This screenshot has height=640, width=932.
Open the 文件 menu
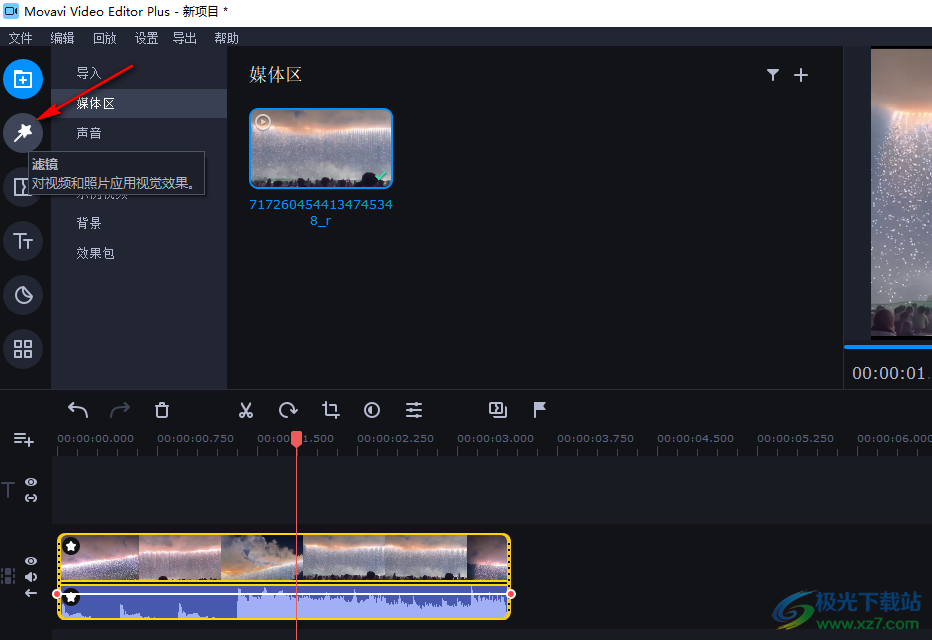click(20, 38)
